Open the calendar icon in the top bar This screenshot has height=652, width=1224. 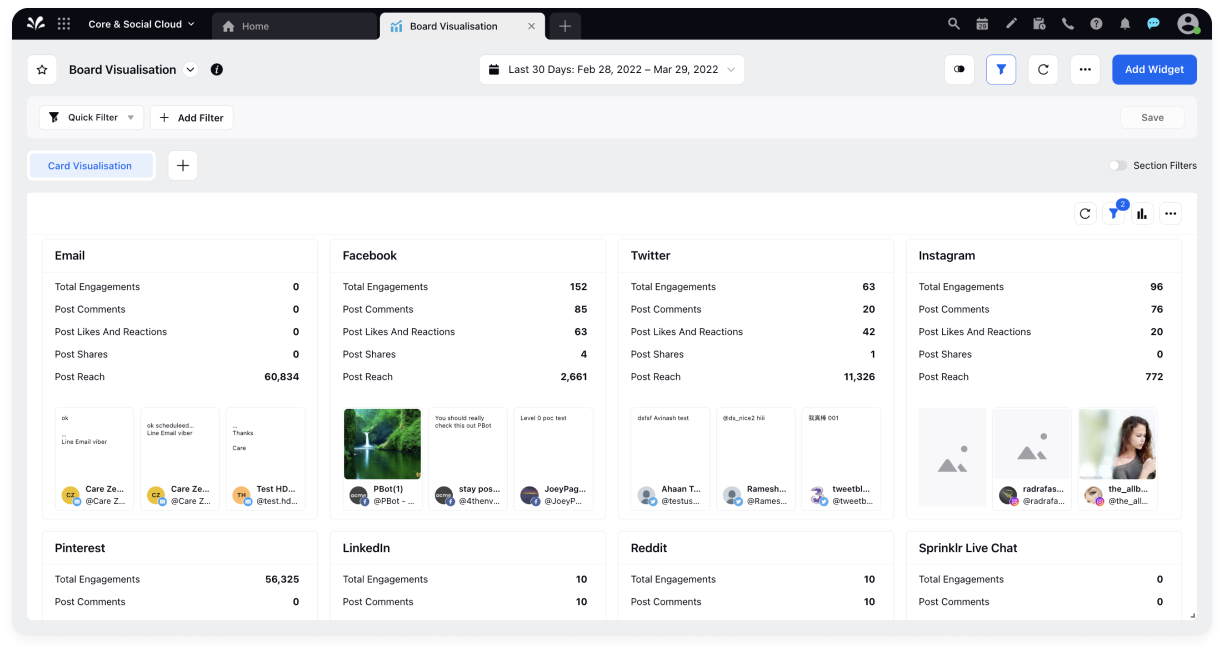(982, 23)
